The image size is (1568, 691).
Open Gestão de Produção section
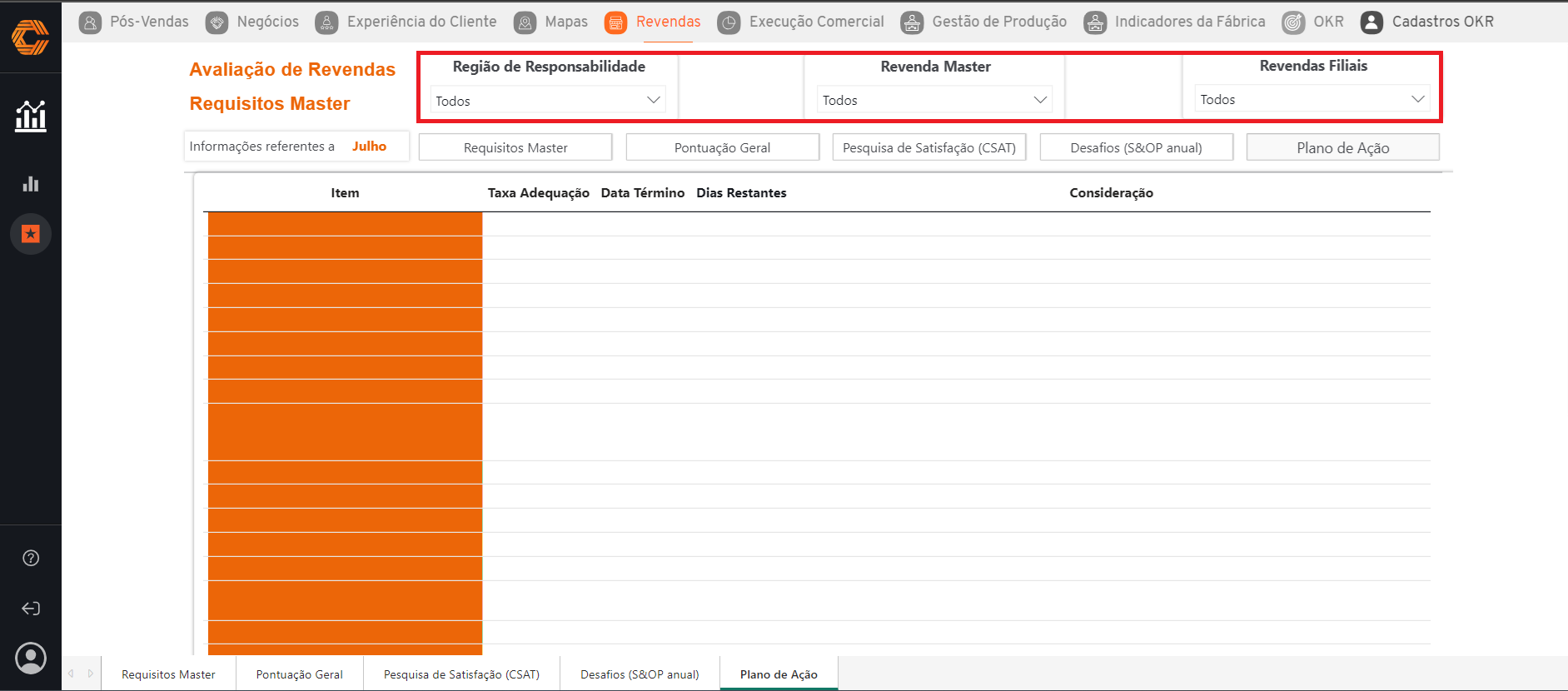(999, 22)
